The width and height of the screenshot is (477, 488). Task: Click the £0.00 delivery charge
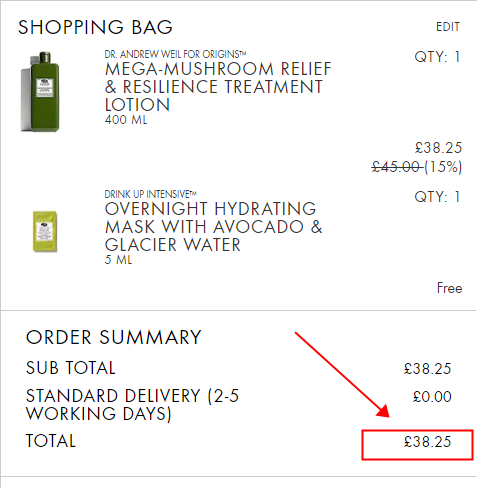(x=432, y=397)
